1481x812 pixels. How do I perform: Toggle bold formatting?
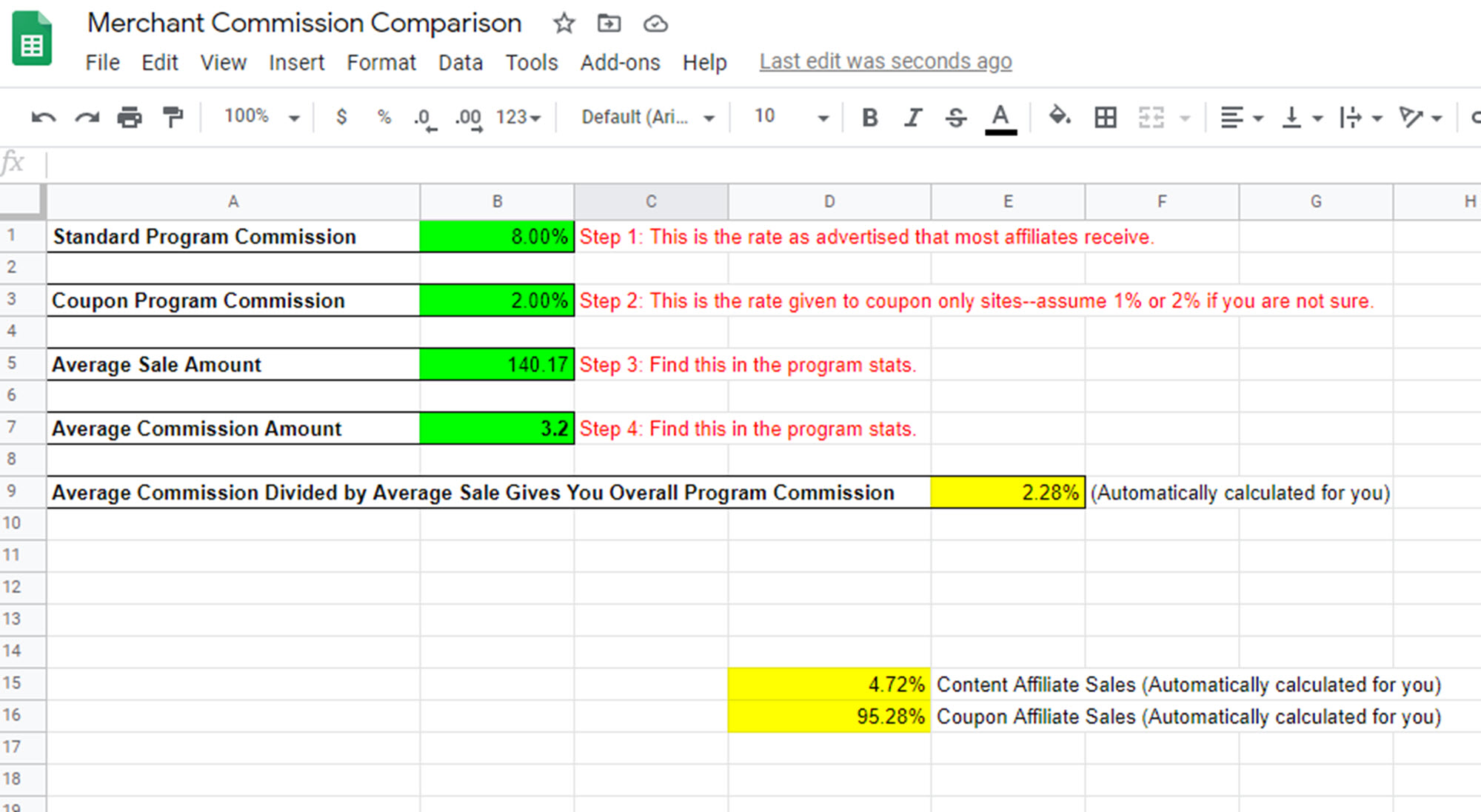[870, 117]
